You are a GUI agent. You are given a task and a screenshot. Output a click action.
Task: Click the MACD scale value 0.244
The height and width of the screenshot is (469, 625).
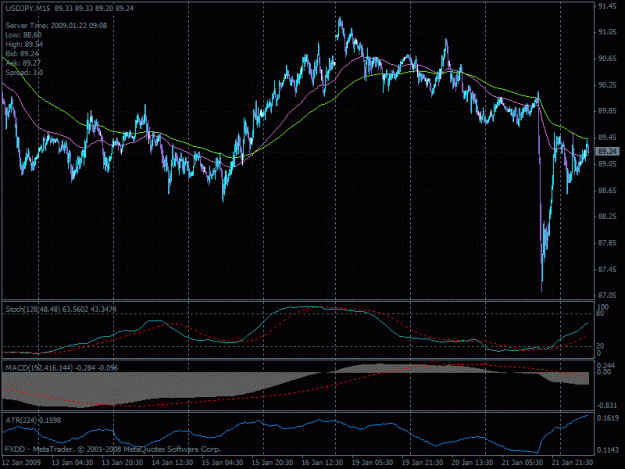[604, 366]
